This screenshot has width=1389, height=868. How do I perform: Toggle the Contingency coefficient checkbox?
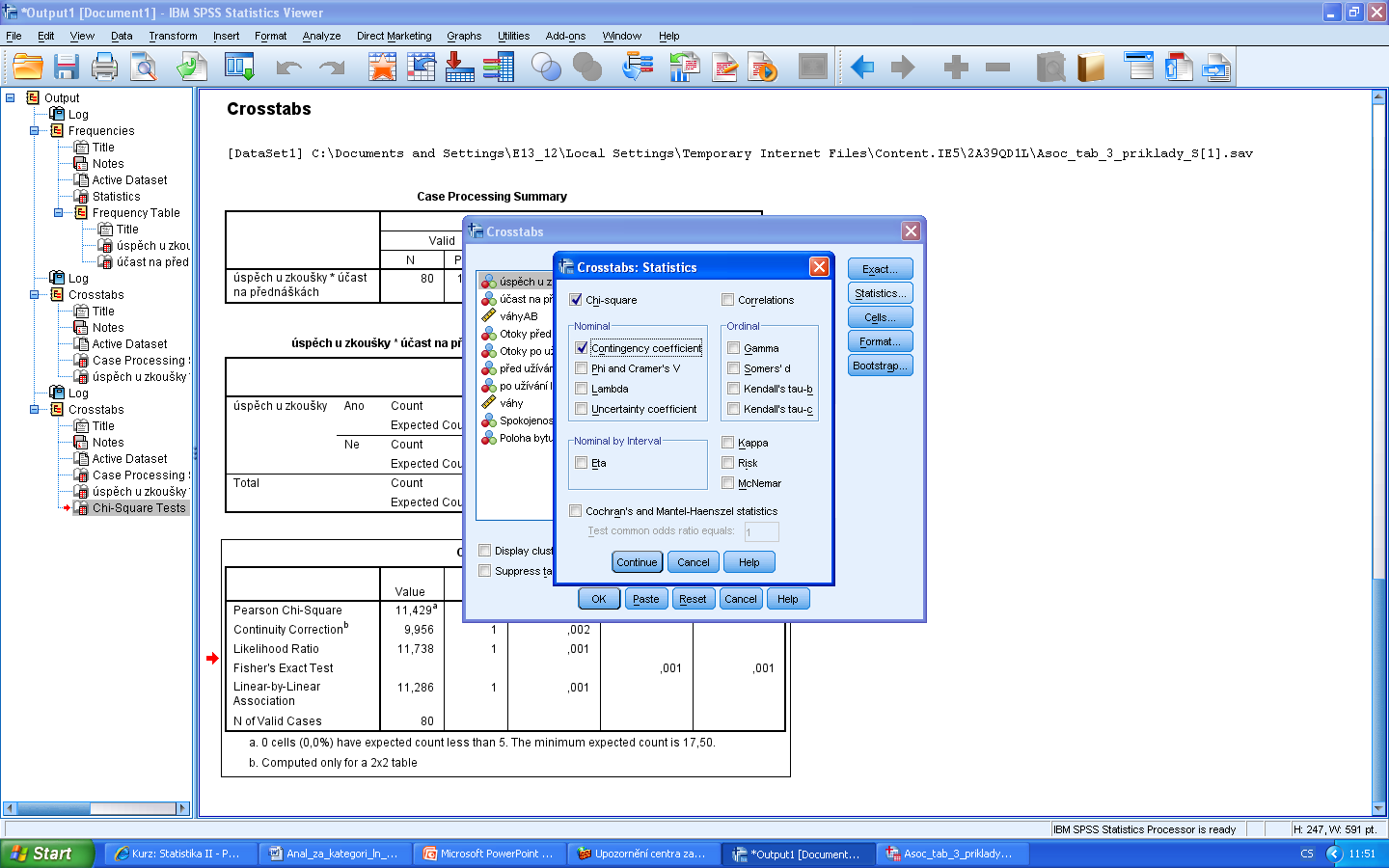pos(582,348)
